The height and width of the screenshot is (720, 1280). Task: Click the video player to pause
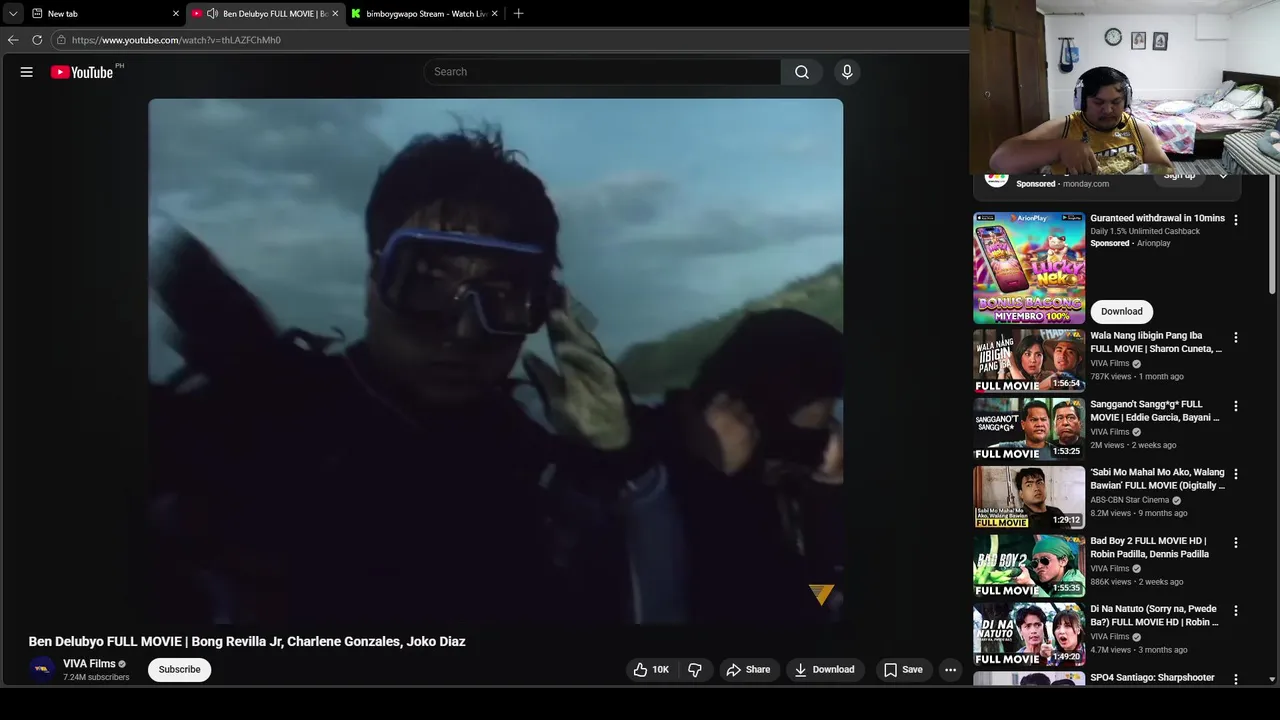pos(495,360)
